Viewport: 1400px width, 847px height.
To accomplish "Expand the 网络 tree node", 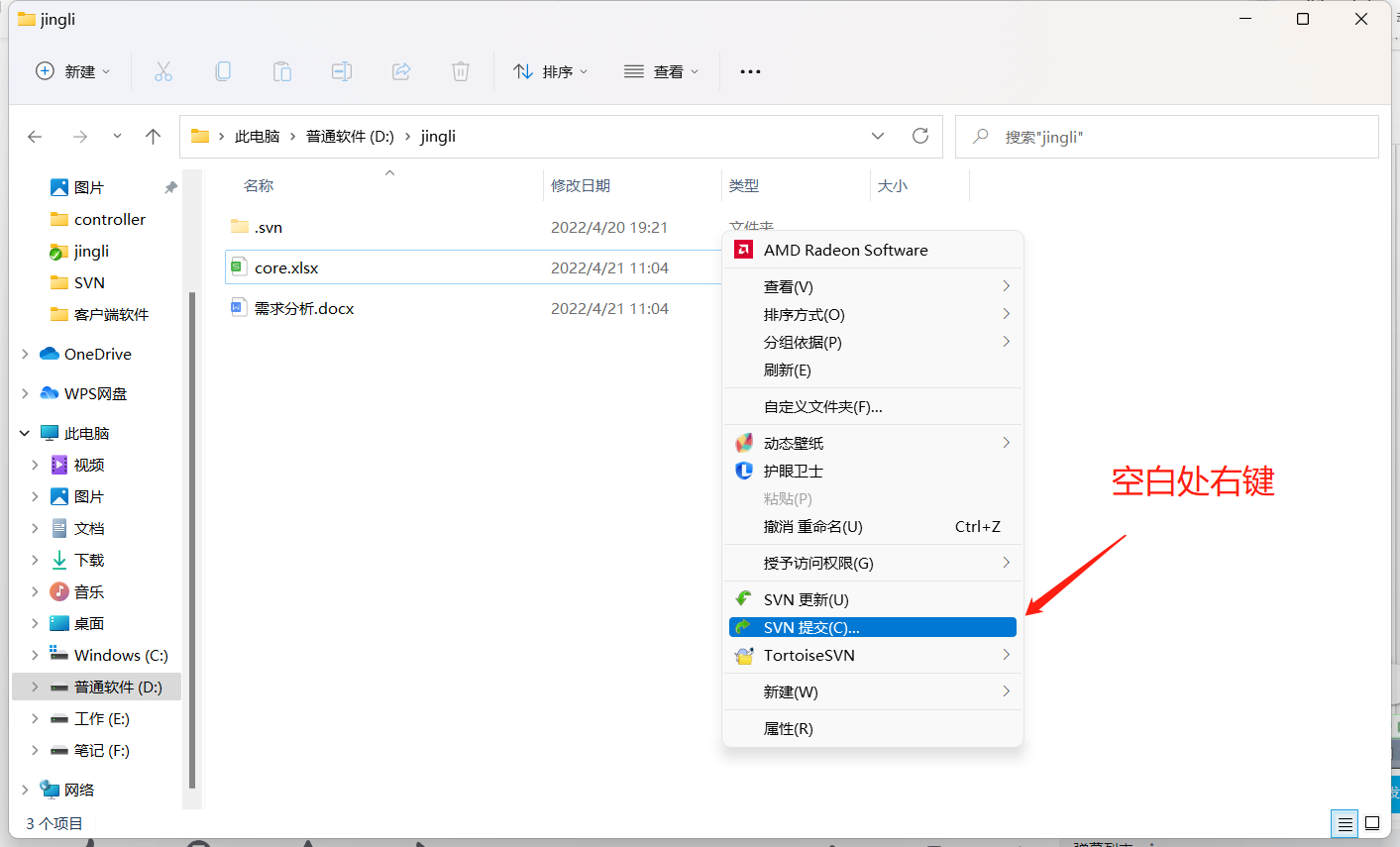I will (x=25, y=790).
